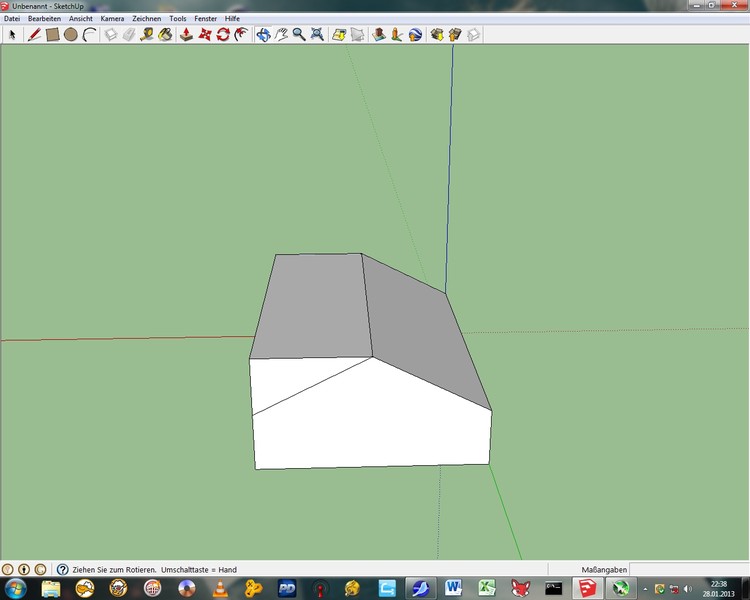Select the Tape Measure tool
This screenshot has height=600, width=750.
tap(147, 34)
